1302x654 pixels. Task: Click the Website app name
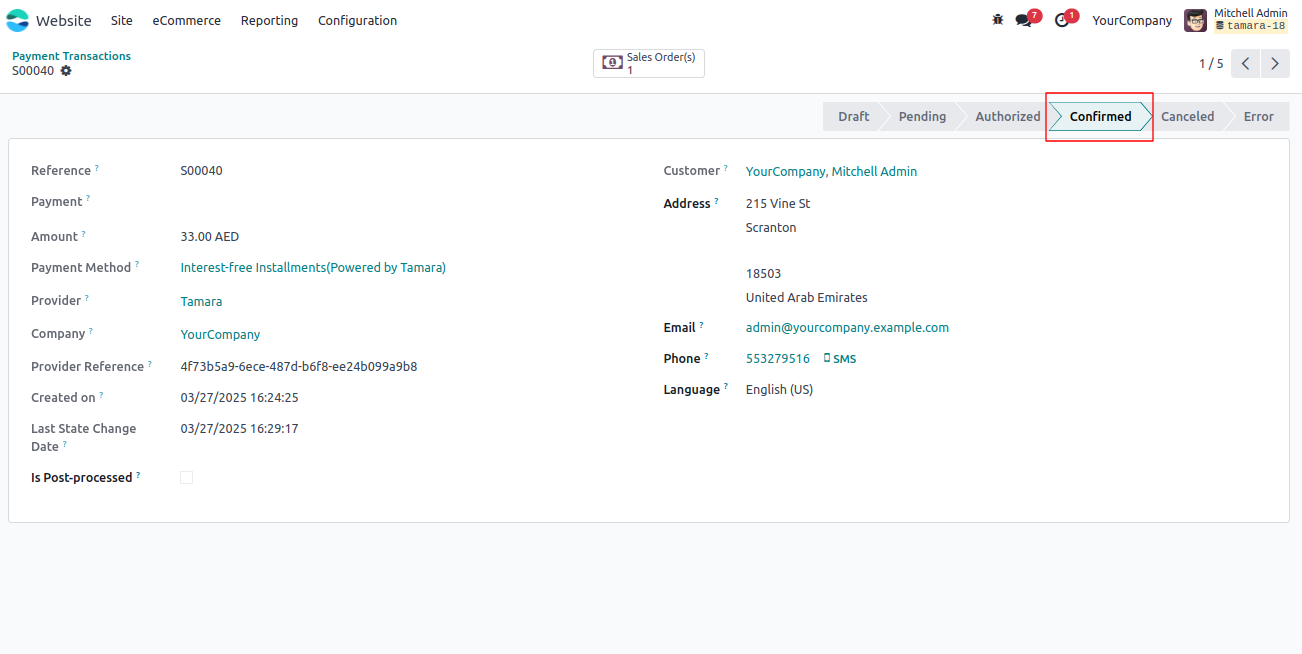coord(63,20)
